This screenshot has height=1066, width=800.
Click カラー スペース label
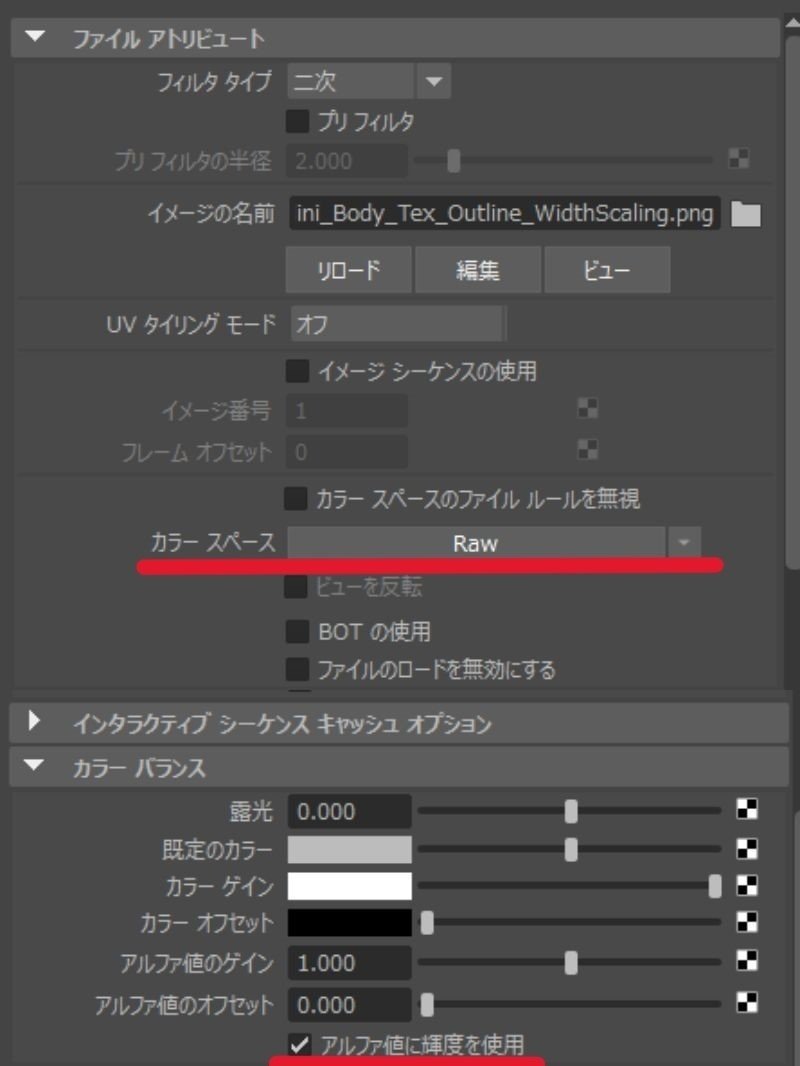[x=213, y=543]
